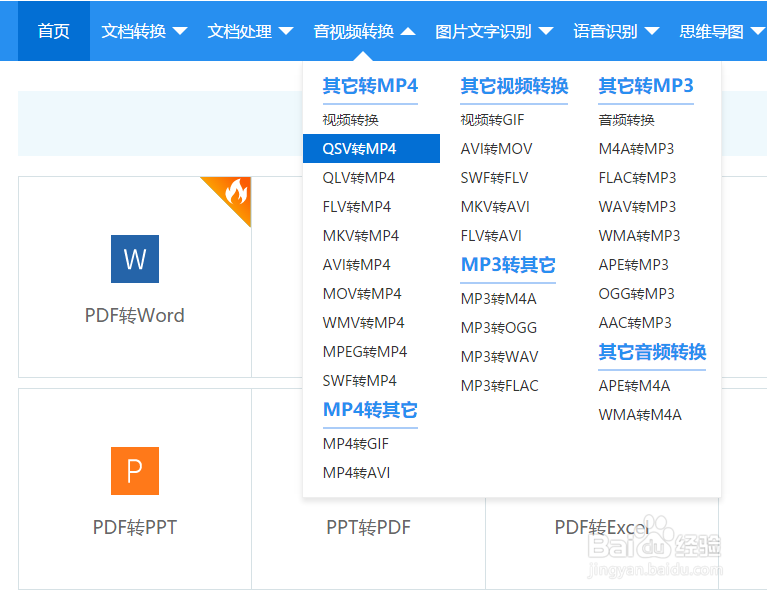
Task: Choose APE转MP3 in the menu
Action: (633, 265)
